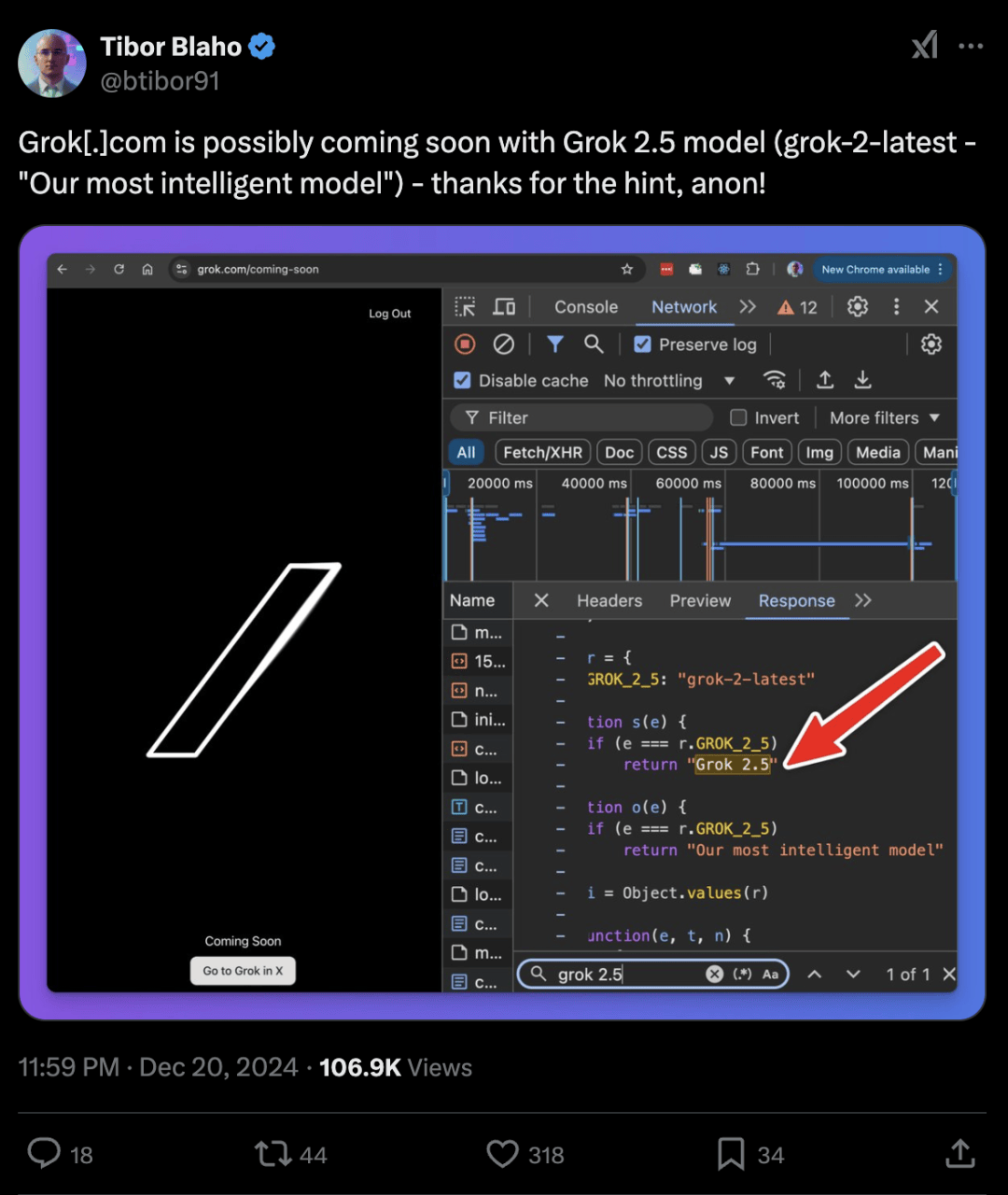Screen dimensions: 1008x1195
Task: Select the Doc filter chip
Action: pos(619,453)
